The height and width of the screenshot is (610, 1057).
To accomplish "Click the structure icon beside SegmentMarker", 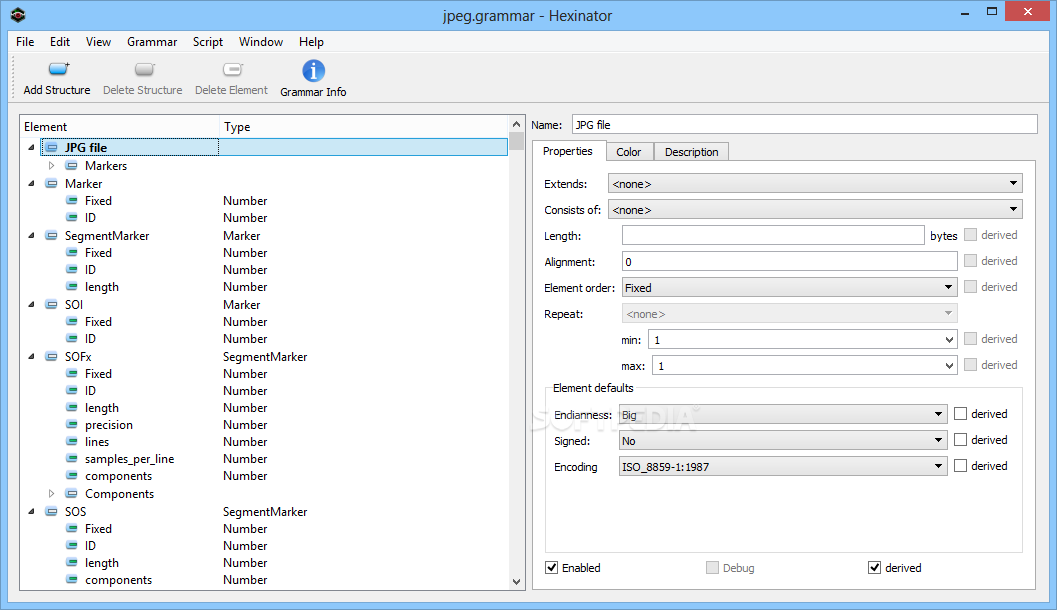I will coord(51,236).
